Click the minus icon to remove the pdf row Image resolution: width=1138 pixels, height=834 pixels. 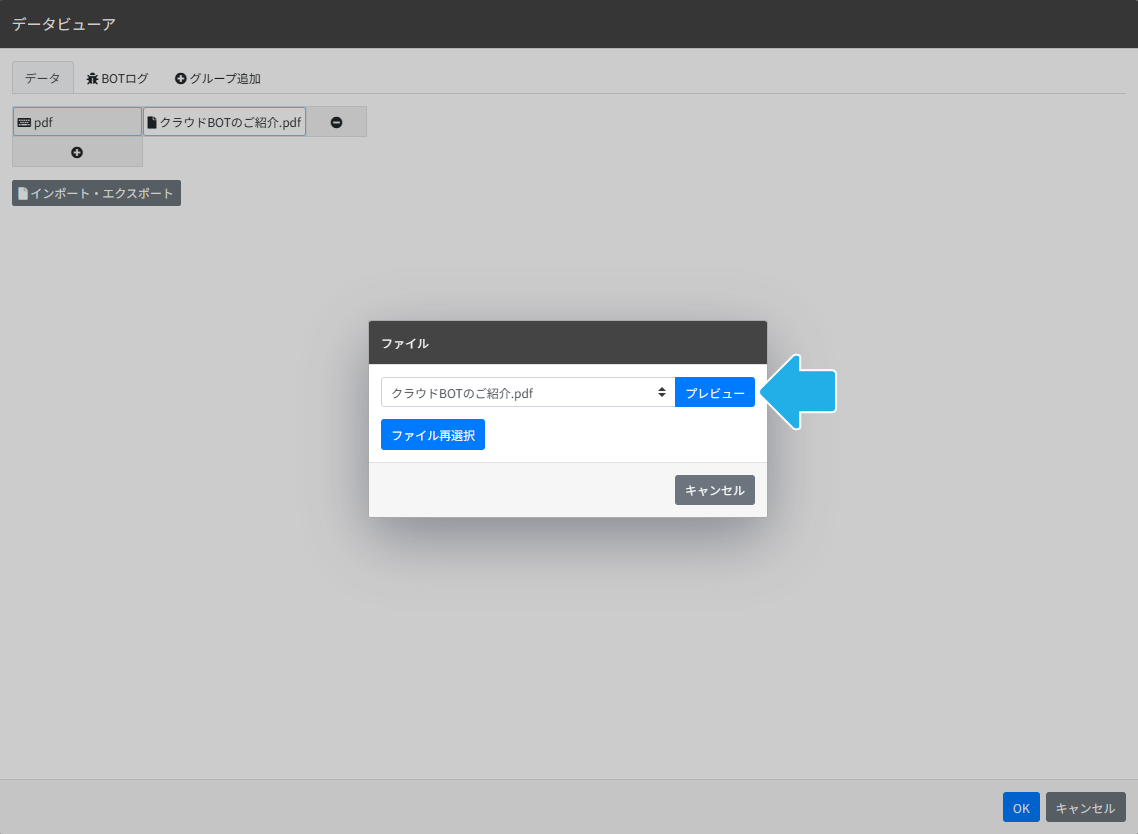tap(336, 122)
